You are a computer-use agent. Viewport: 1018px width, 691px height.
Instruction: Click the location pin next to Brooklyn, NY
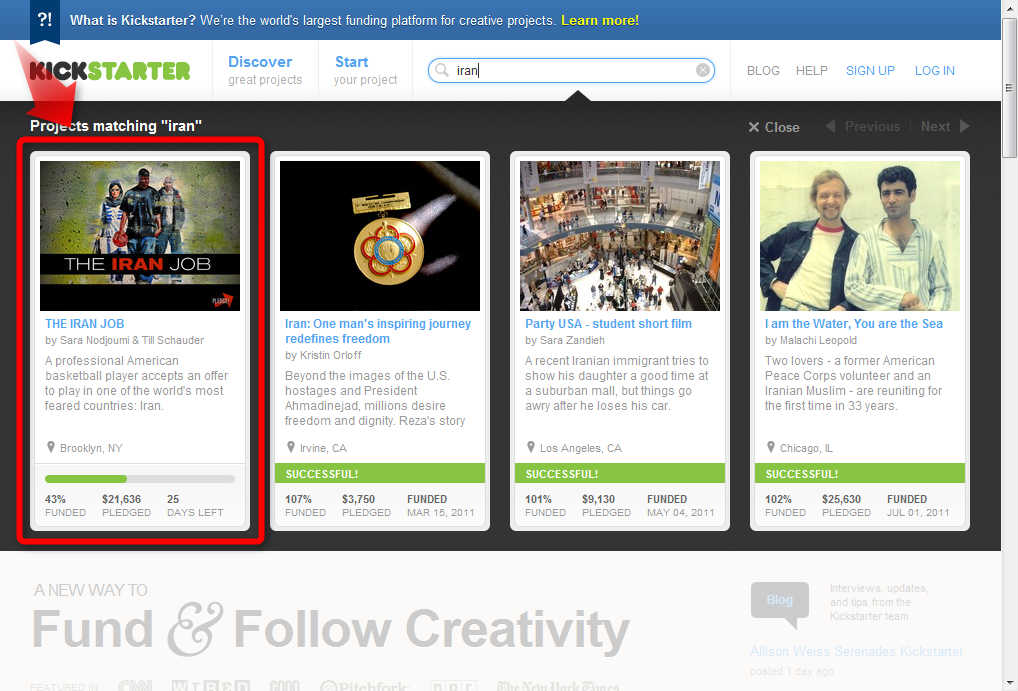click(49, 447)
